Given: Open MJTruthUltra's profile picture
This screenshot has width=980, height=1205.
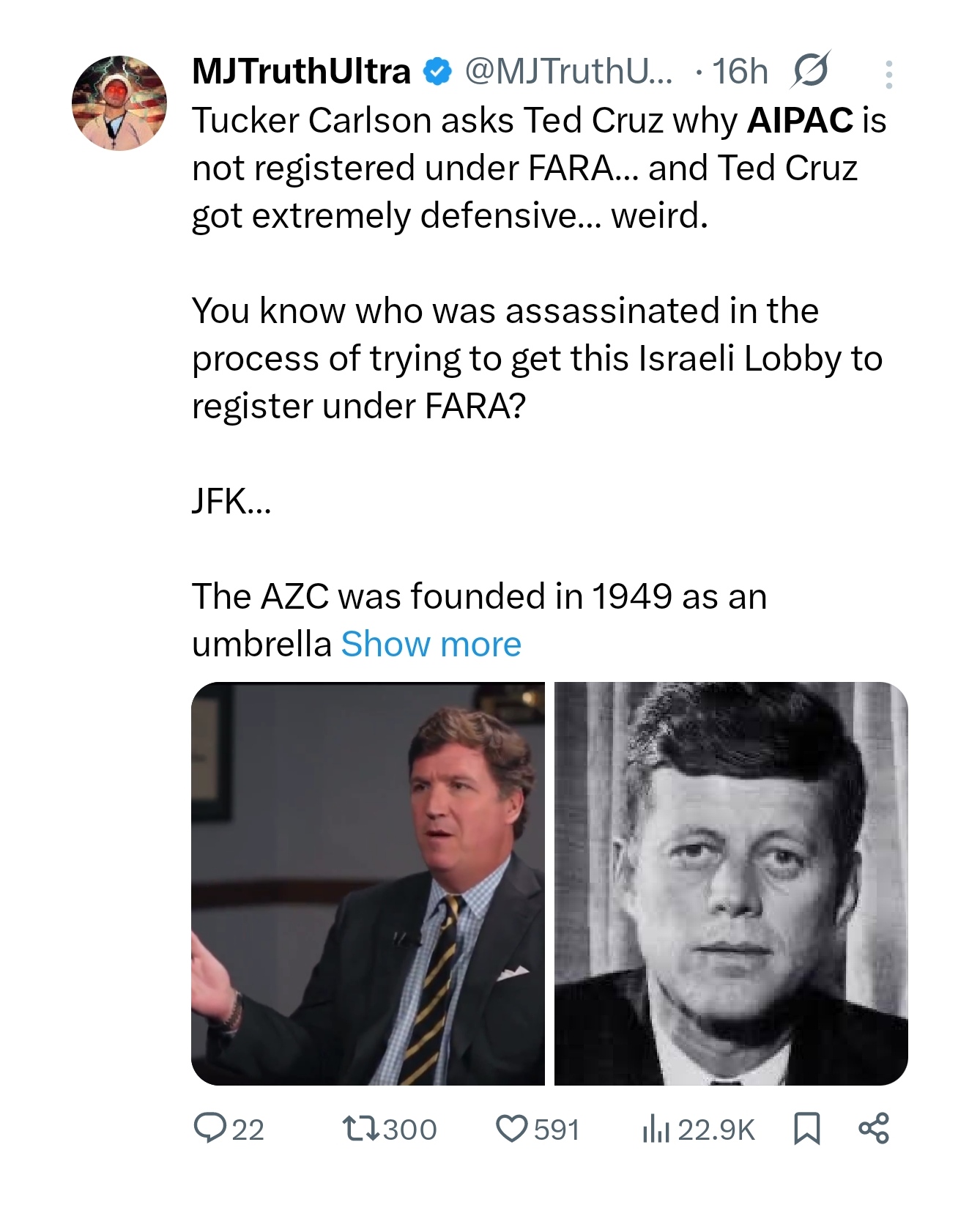Looking at the screenshot, I should (x=119, y=103).
